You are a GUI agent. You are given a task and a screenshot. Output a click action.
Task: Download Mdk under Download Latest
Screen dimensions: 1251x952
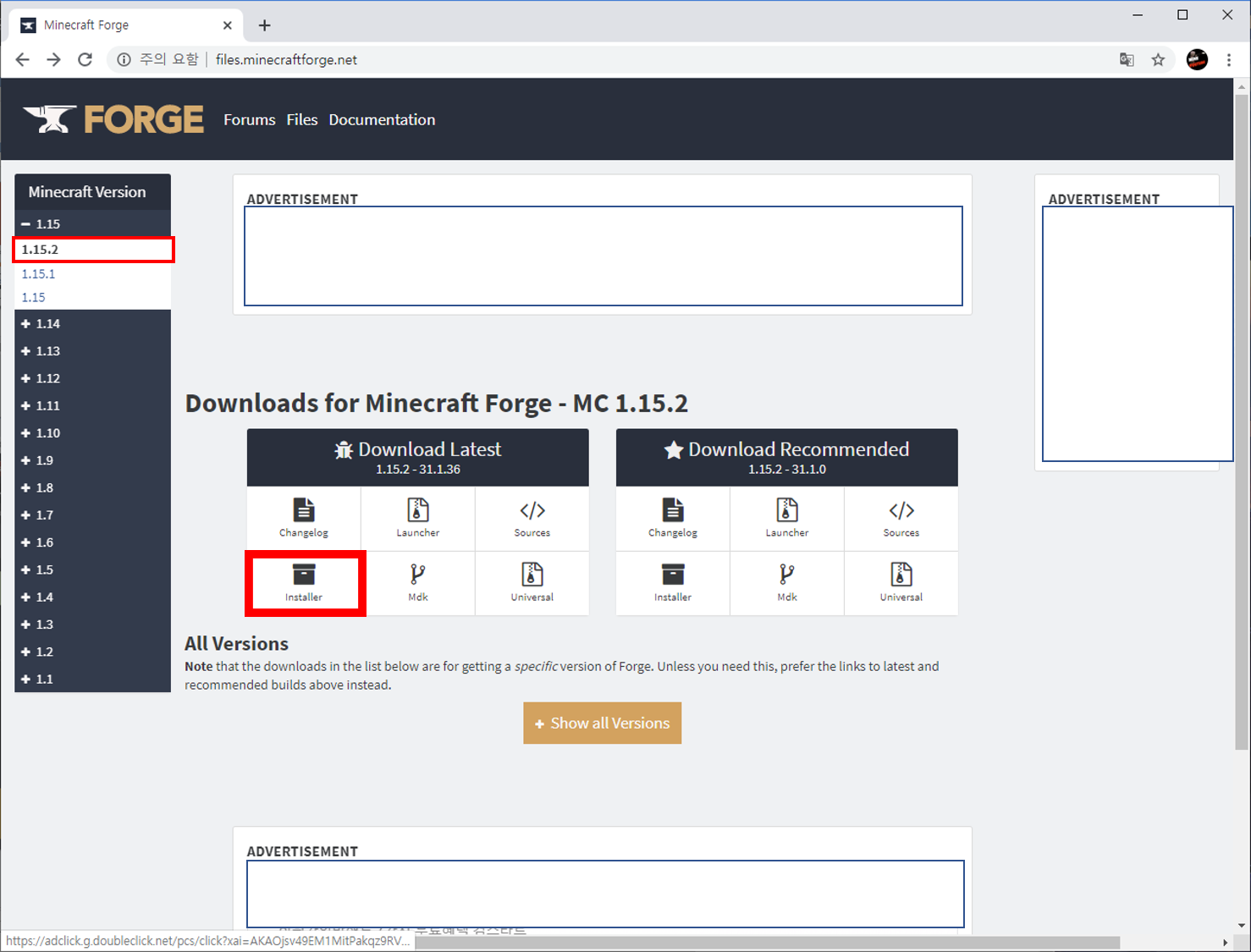418,583
